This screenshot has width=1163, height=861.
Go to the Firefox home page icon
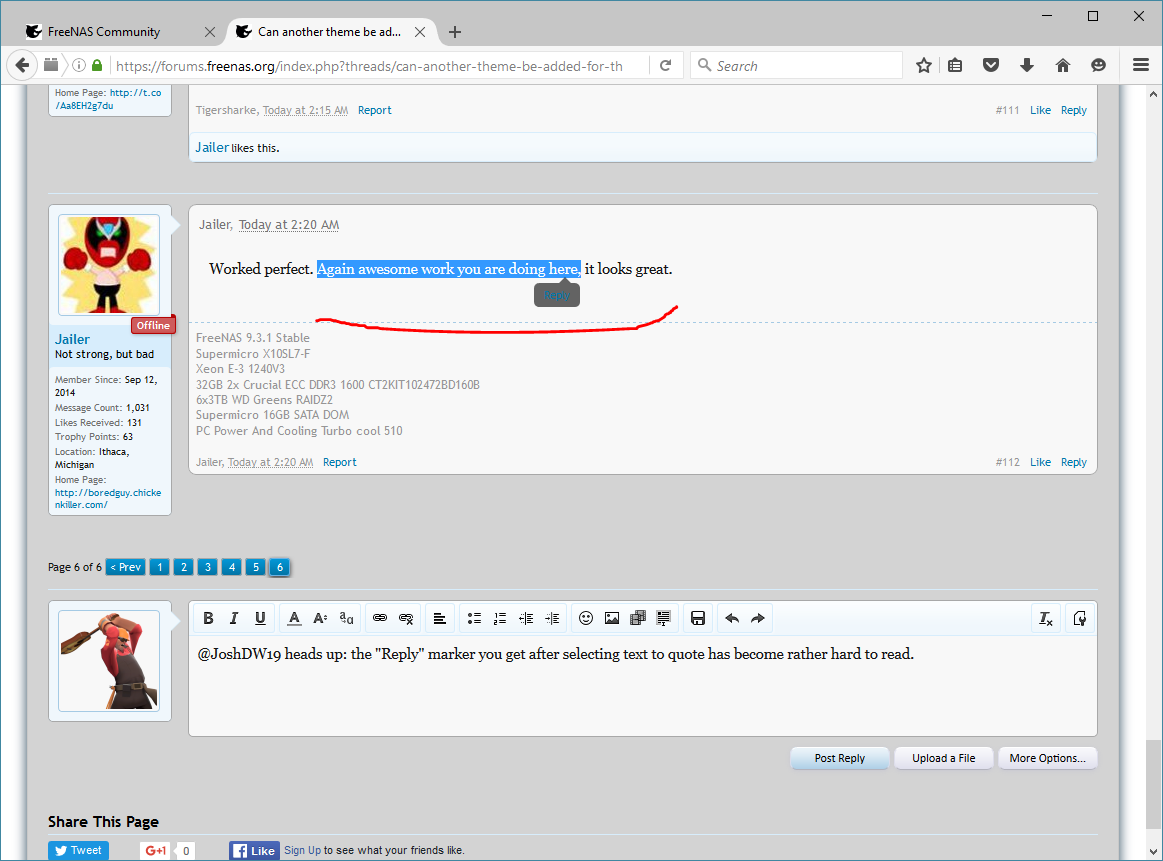point(1063,65)
